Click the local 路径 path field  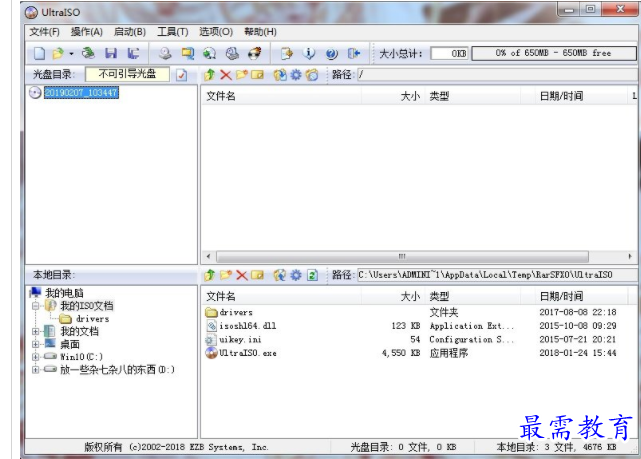496,275
